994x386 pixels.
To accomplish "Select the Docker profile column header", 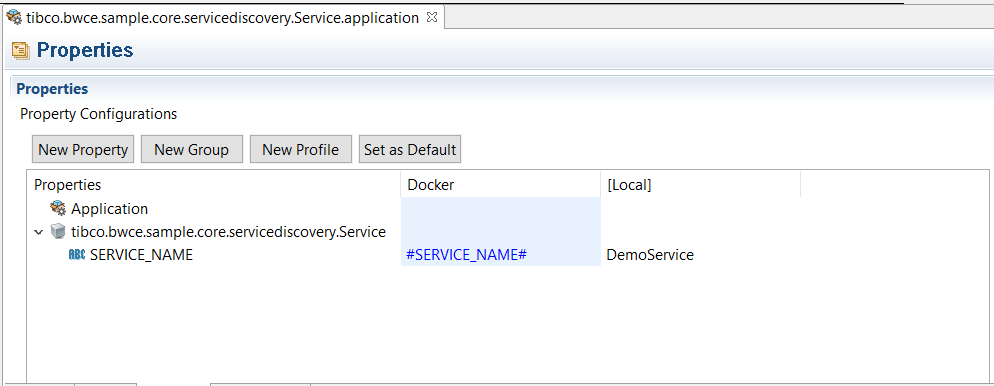I will (x=500, y=184).
